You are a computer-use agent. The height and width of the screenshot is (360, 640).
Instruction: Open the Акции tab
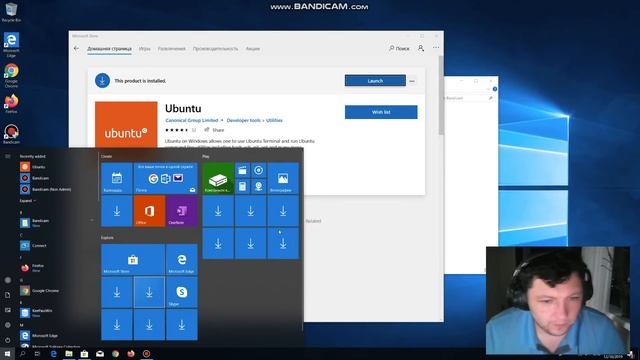click(253, 49)
